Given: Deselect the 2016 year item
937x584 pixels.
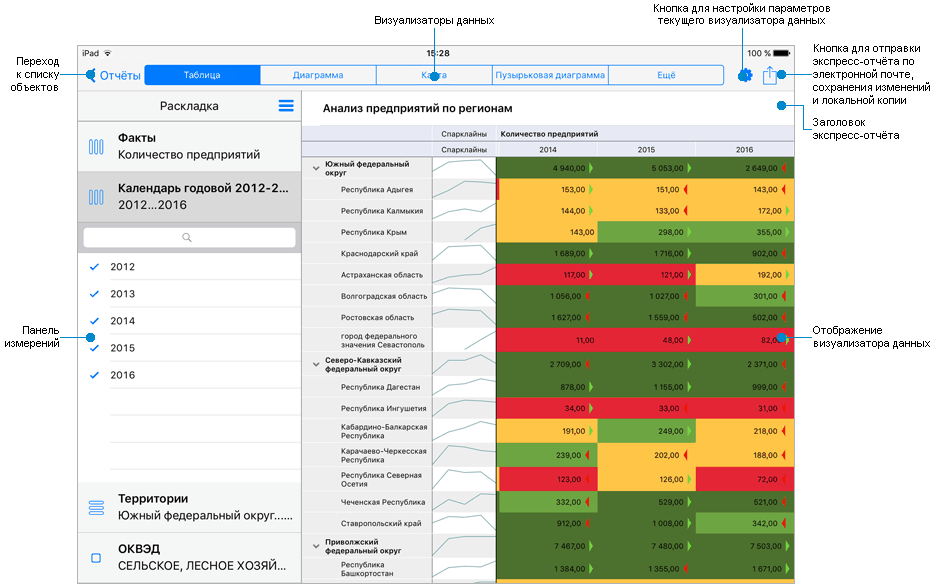Looking at the screenshot, I should click(95, 375).
